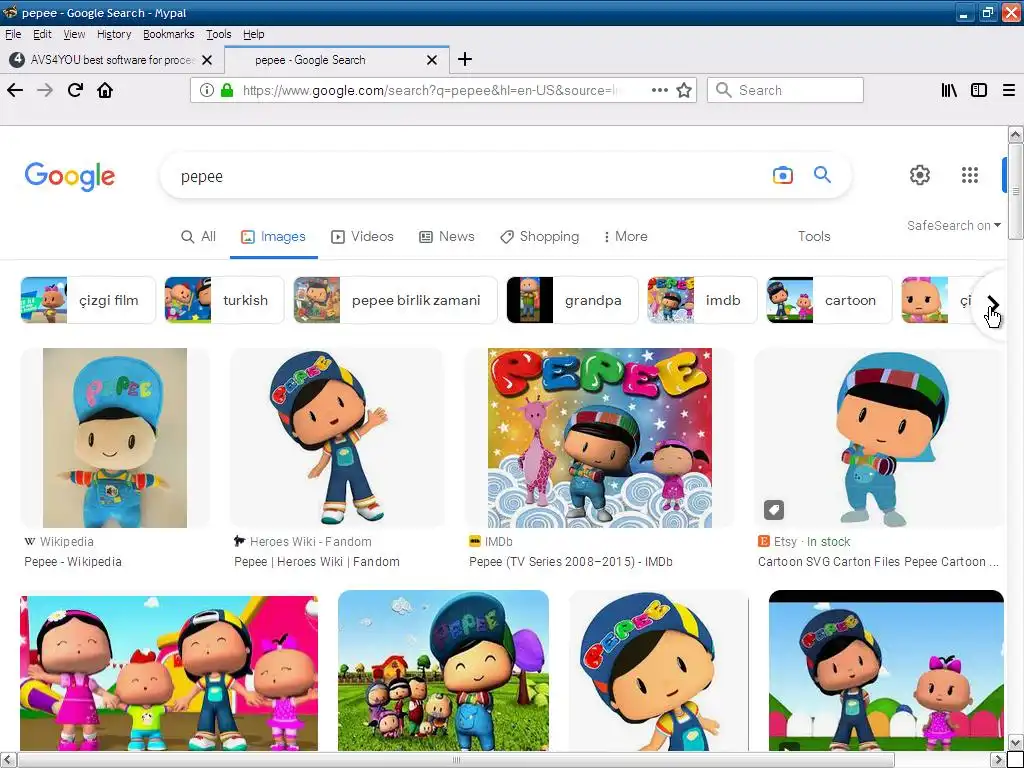Click the Etsy product tag badge

pyautogui.click(x=774, y=510)
